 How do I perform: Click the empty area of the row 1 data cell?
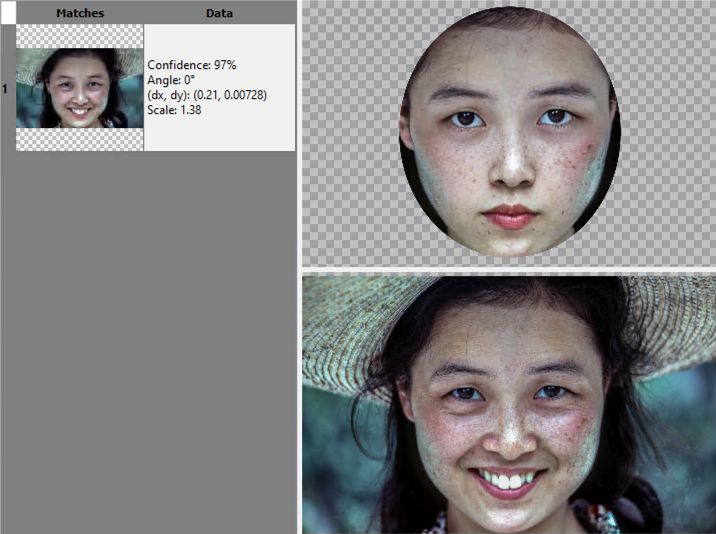click(219, 135)
